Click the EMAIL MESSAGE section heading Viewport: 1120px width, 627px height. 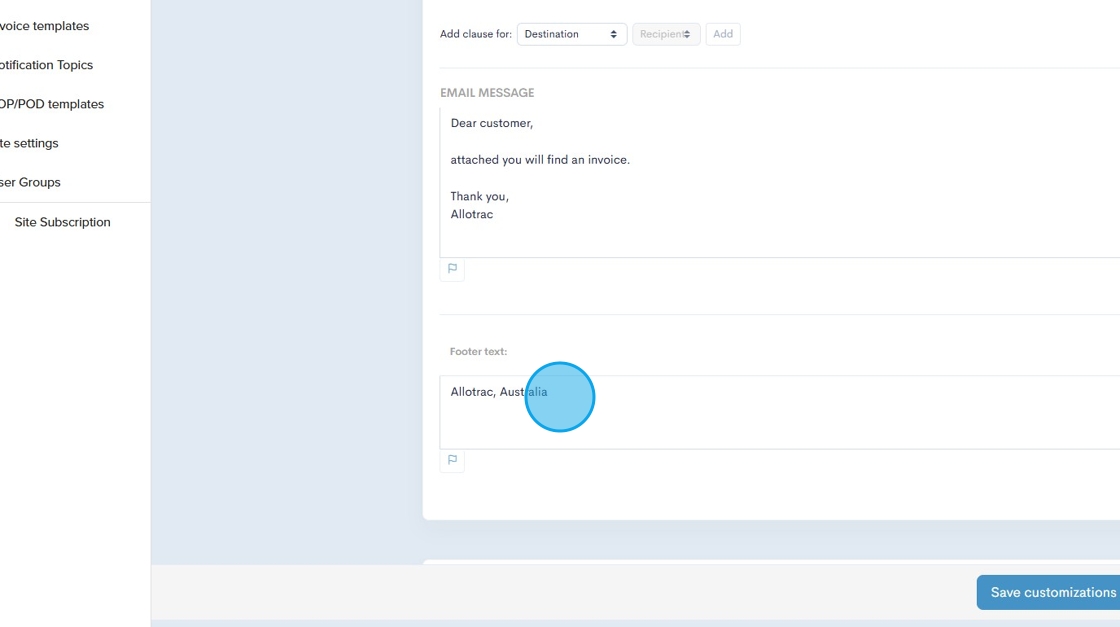487,93
